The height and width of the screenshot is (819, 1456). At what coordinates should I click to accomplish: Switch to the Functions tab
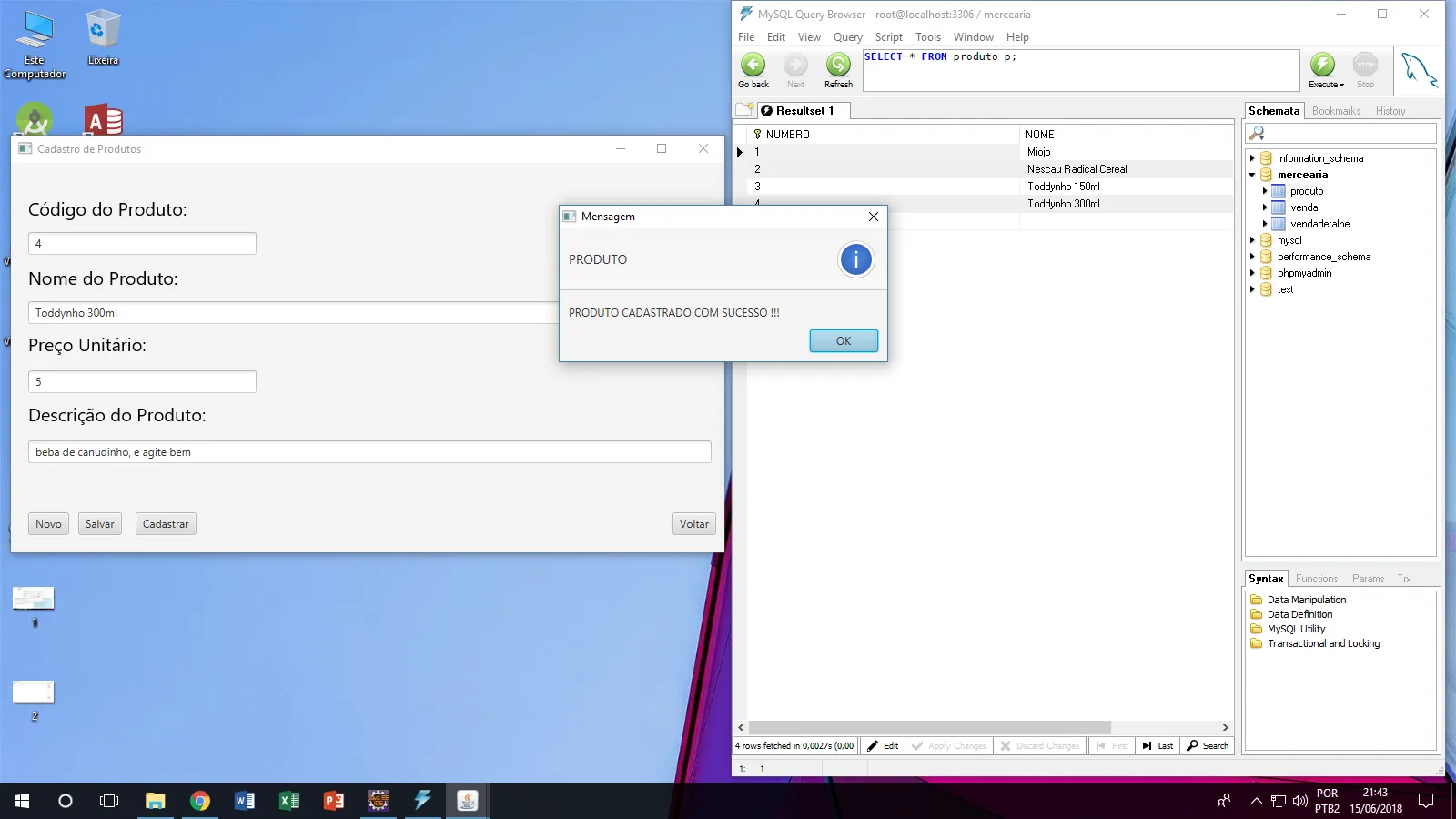[1316, 579]
